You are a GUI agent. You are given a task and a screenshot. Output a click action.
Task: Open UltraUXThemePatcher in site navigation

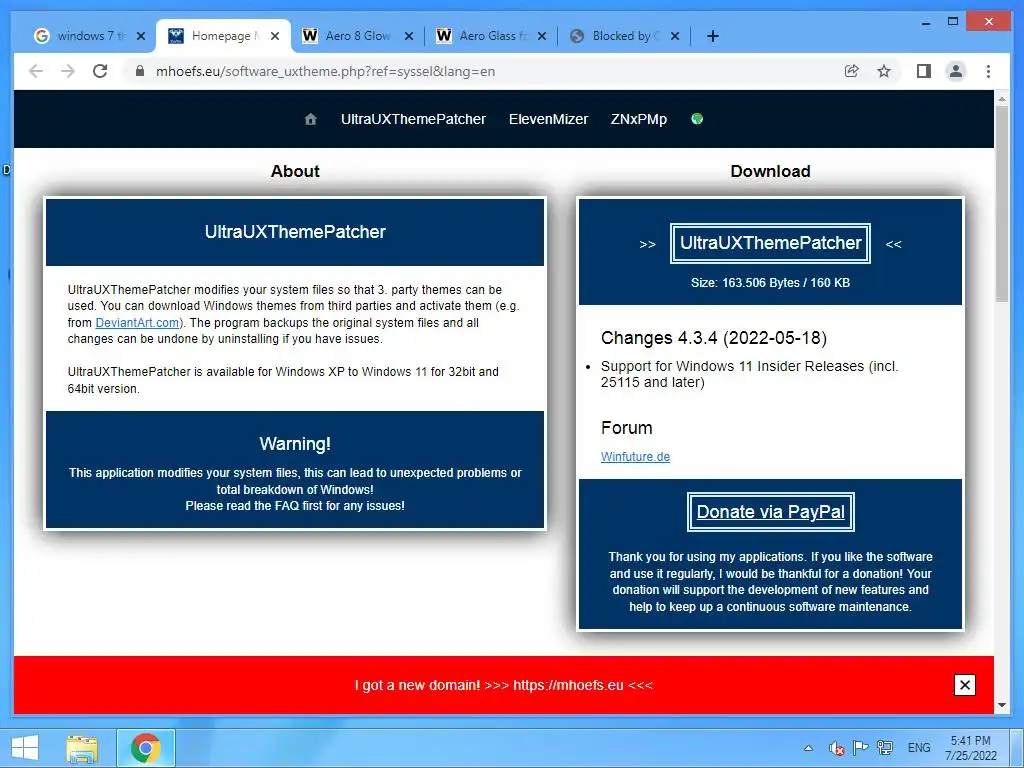(x=413, y=119)
